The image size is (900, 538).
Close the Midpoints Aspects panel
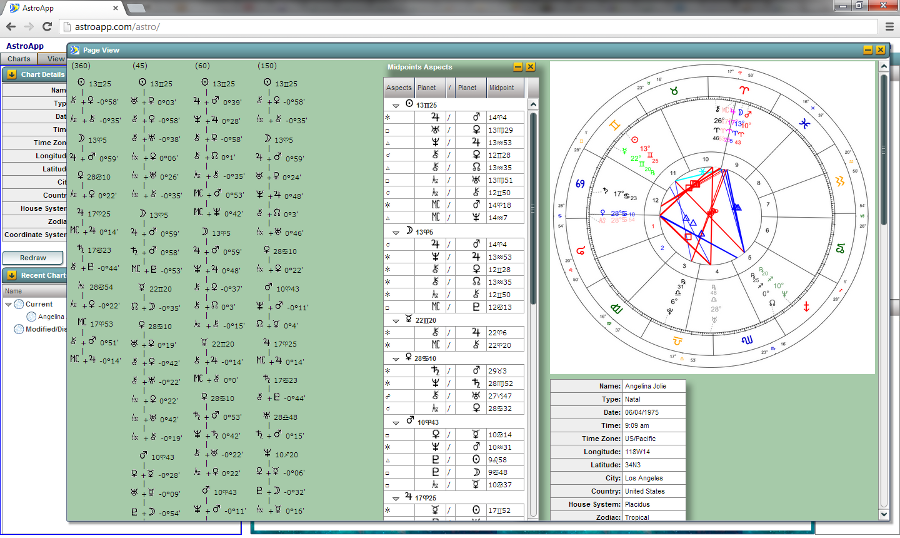tap(531, 66)
